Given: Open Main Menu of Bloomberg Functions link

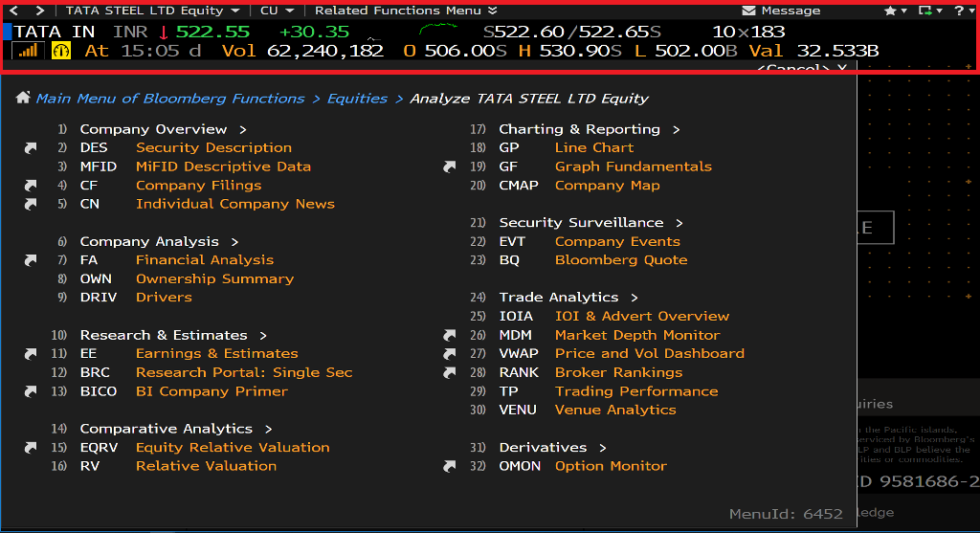Looking at the screenshot, I should point(170,98).
